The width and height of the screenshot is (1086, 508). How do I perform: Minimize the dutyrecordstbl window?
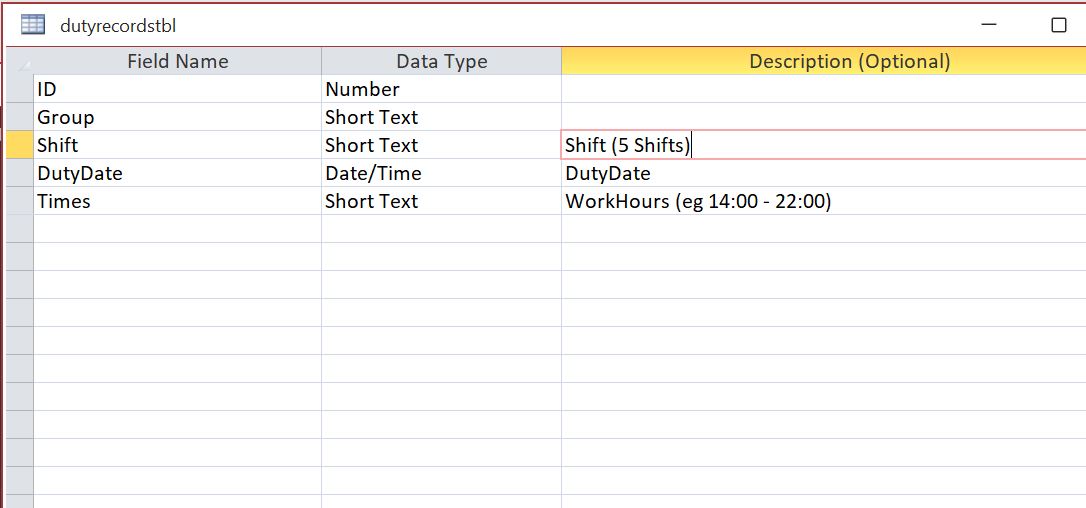click(989, 25)
